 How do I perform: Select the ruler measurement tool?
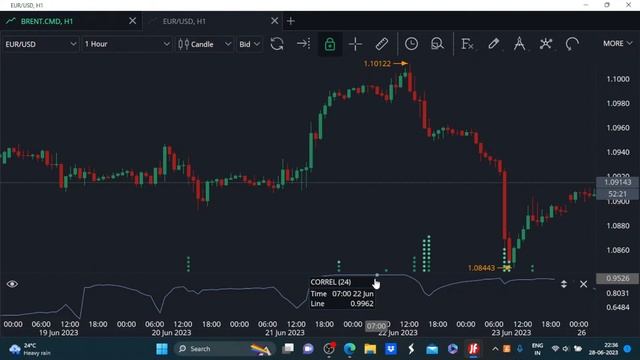coord(382,44)
